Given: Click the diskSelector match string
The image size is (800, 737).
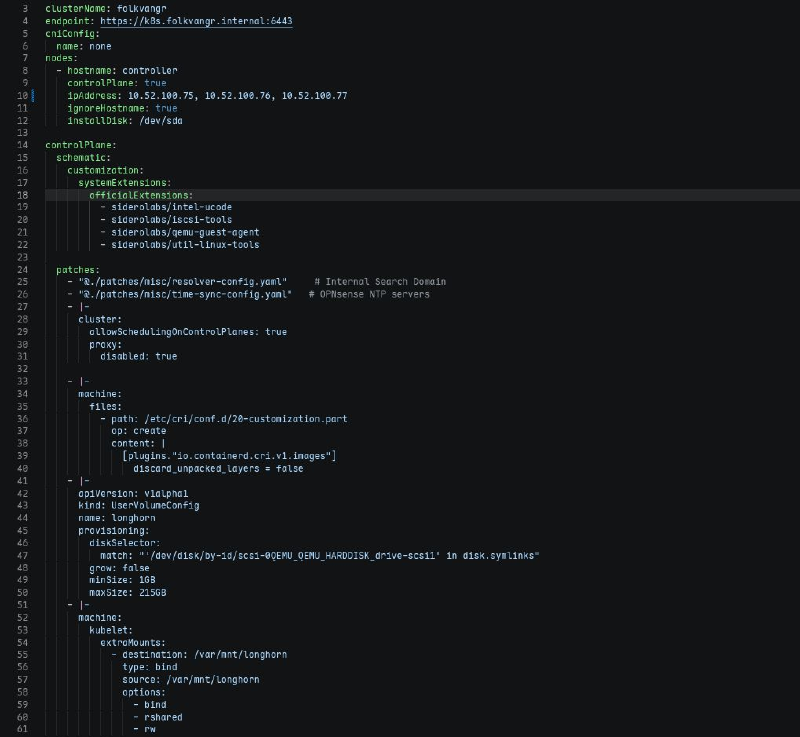Looking at the screenshot, I should tap(339, 555).
